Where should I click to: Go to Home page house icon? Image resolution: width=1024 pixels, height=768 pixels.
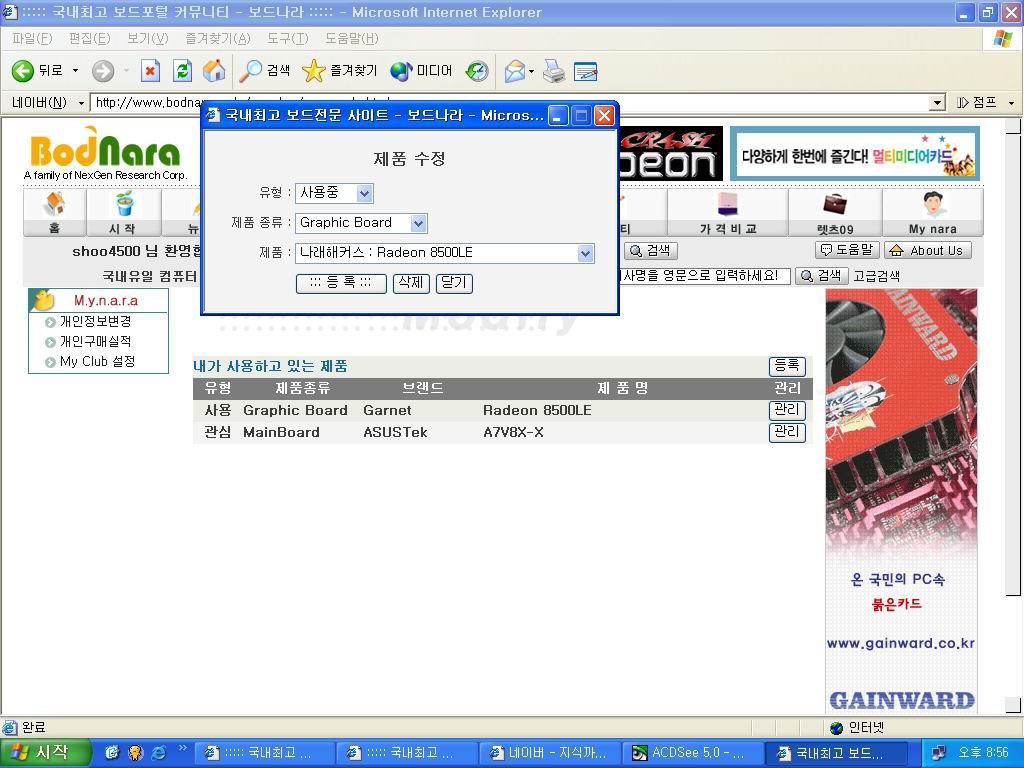(x=214, y=71)
